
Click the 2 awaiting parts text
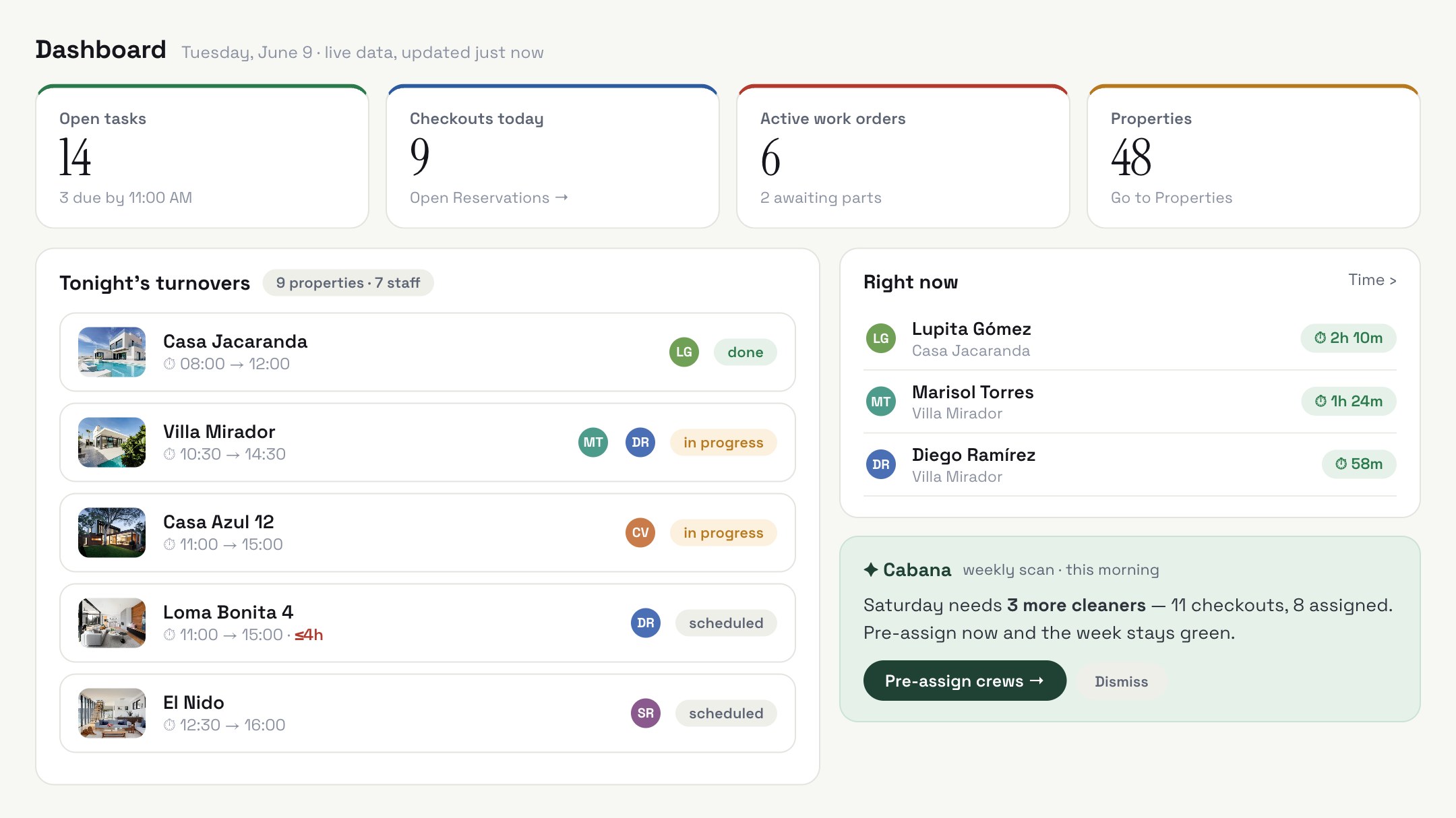pyautogui.click(x=821, y=197)
